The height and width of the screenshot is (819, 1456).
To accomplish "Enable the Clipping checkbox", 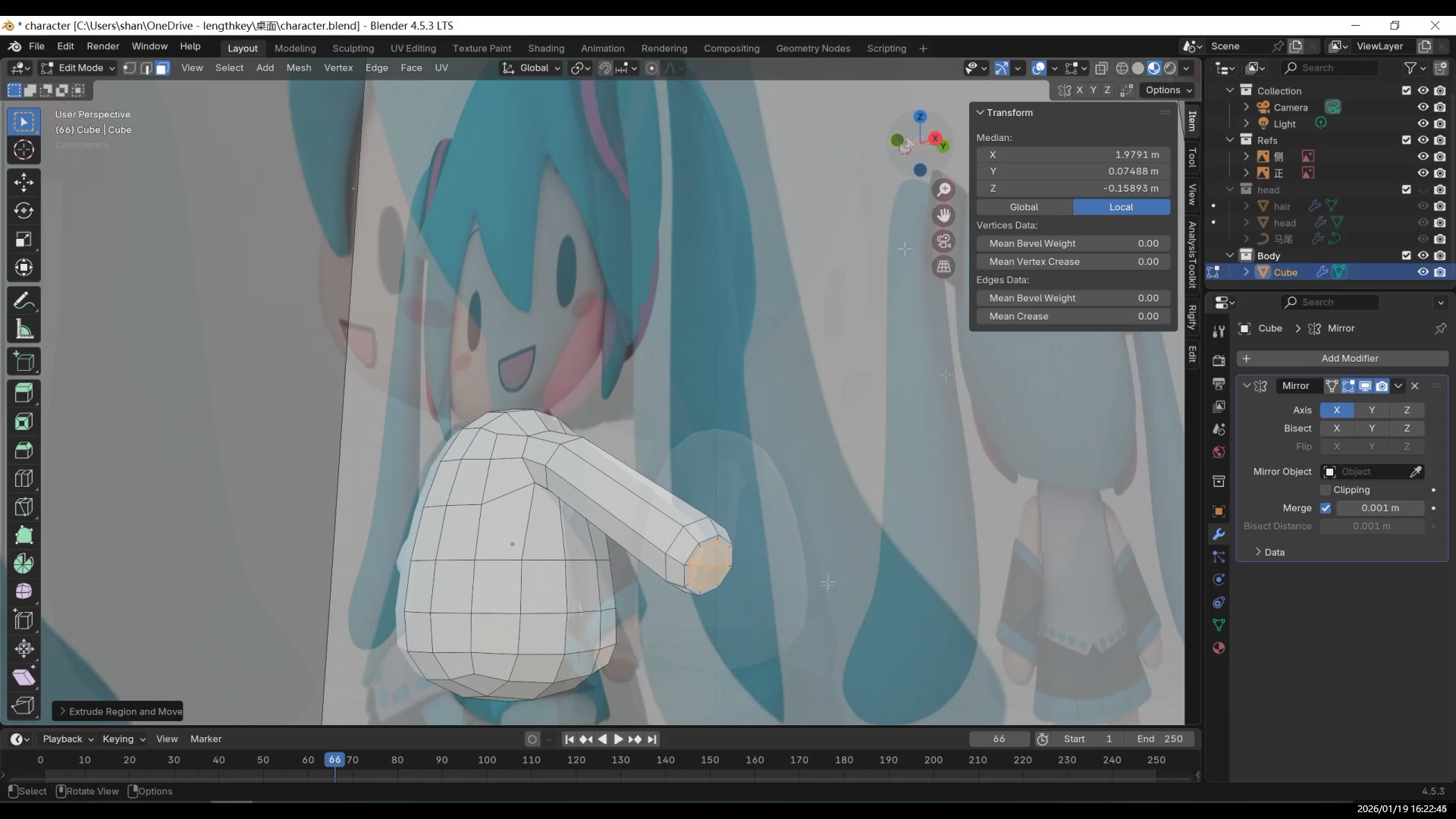I will tap(1326, 490).
